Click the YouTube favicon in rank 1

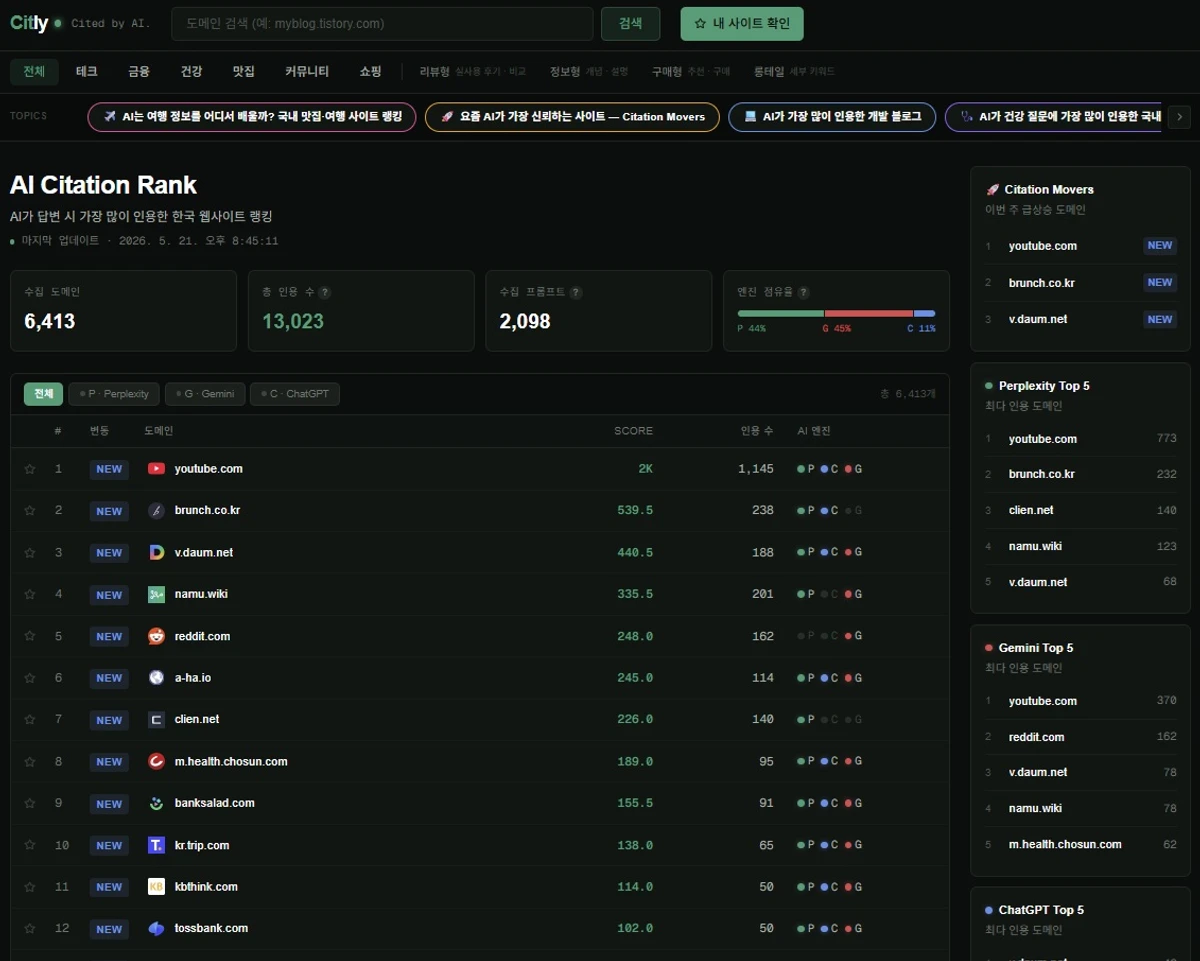click(x=156, y=469)
